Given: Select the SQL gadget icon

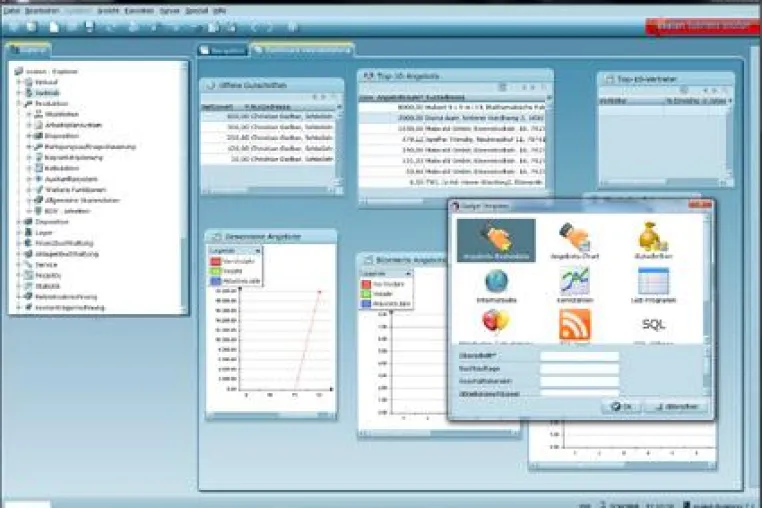Looking at the screenshot, I should coord(653,324).
